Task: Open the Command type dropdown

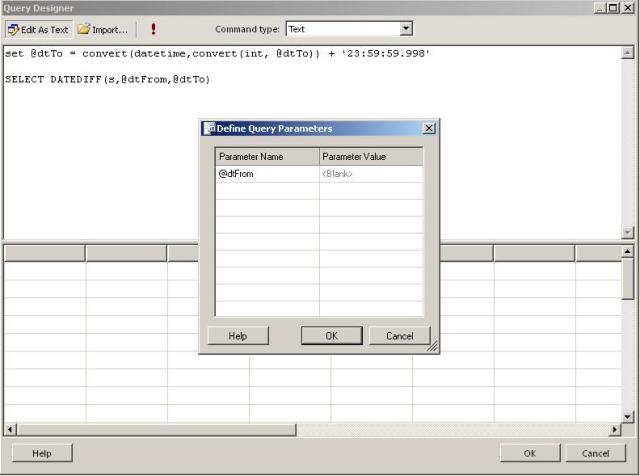Action: pos(406,29)
